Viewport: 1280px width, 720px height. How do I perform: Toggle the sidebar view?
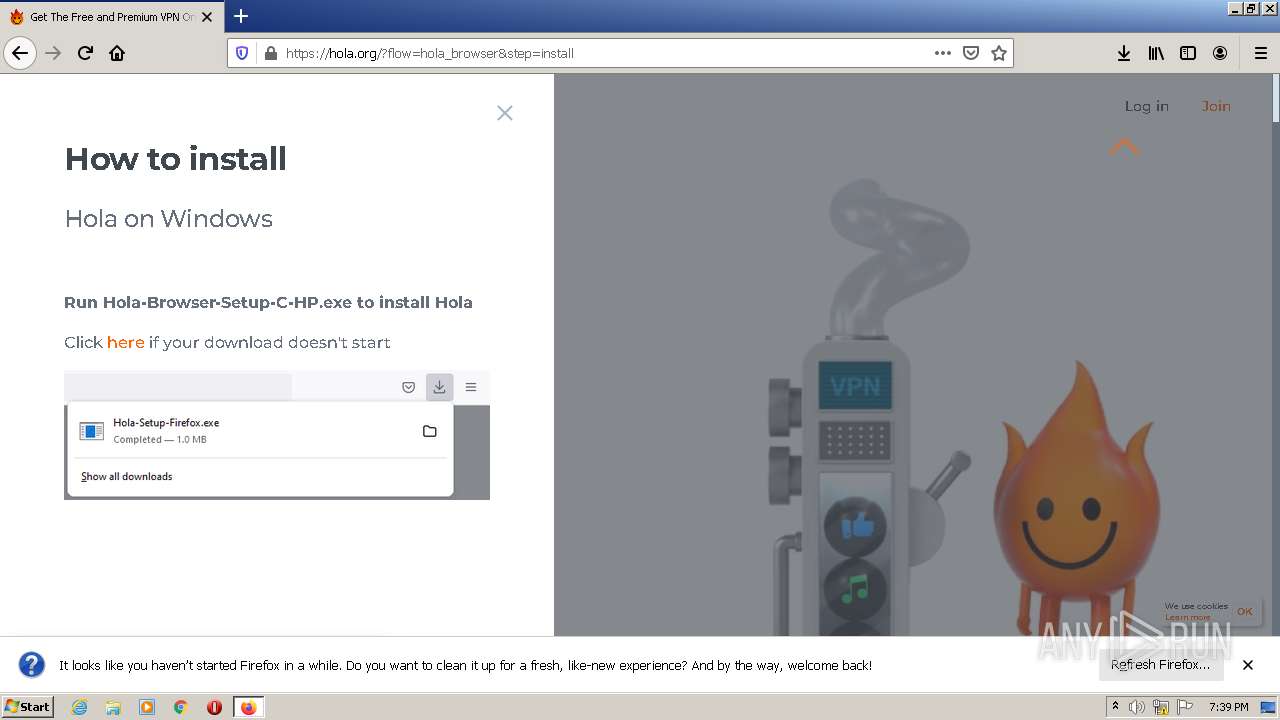pyautogui.click(x=1188, y=53)
